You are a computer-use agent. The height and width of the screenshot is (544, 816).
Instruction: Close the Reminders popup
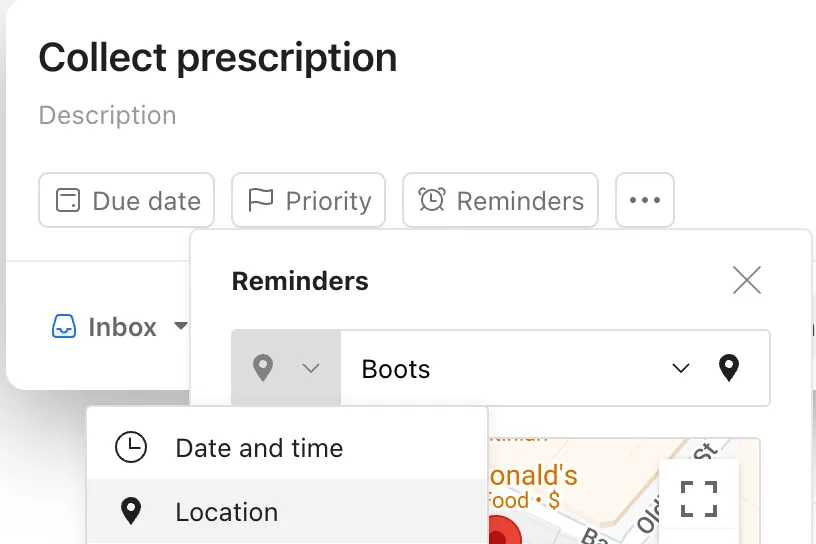point(747,280)
